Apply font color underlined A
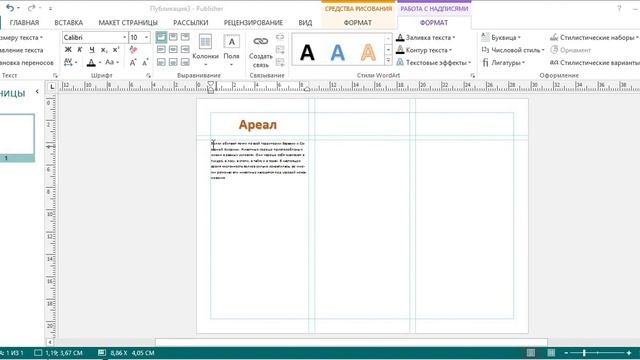The height and width of the screenshot is (360, 640). point(91,62)
